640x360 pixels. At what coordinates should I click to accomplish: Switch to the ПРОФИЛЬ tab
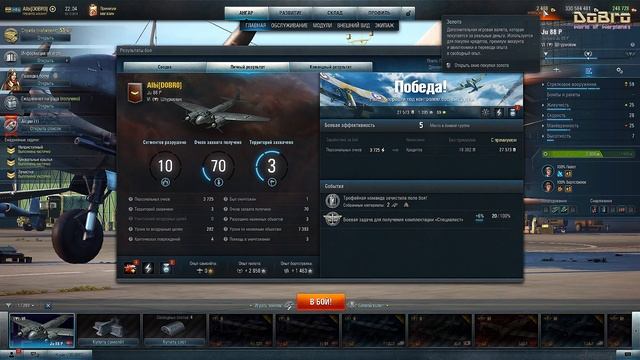[x=379, y=13]
